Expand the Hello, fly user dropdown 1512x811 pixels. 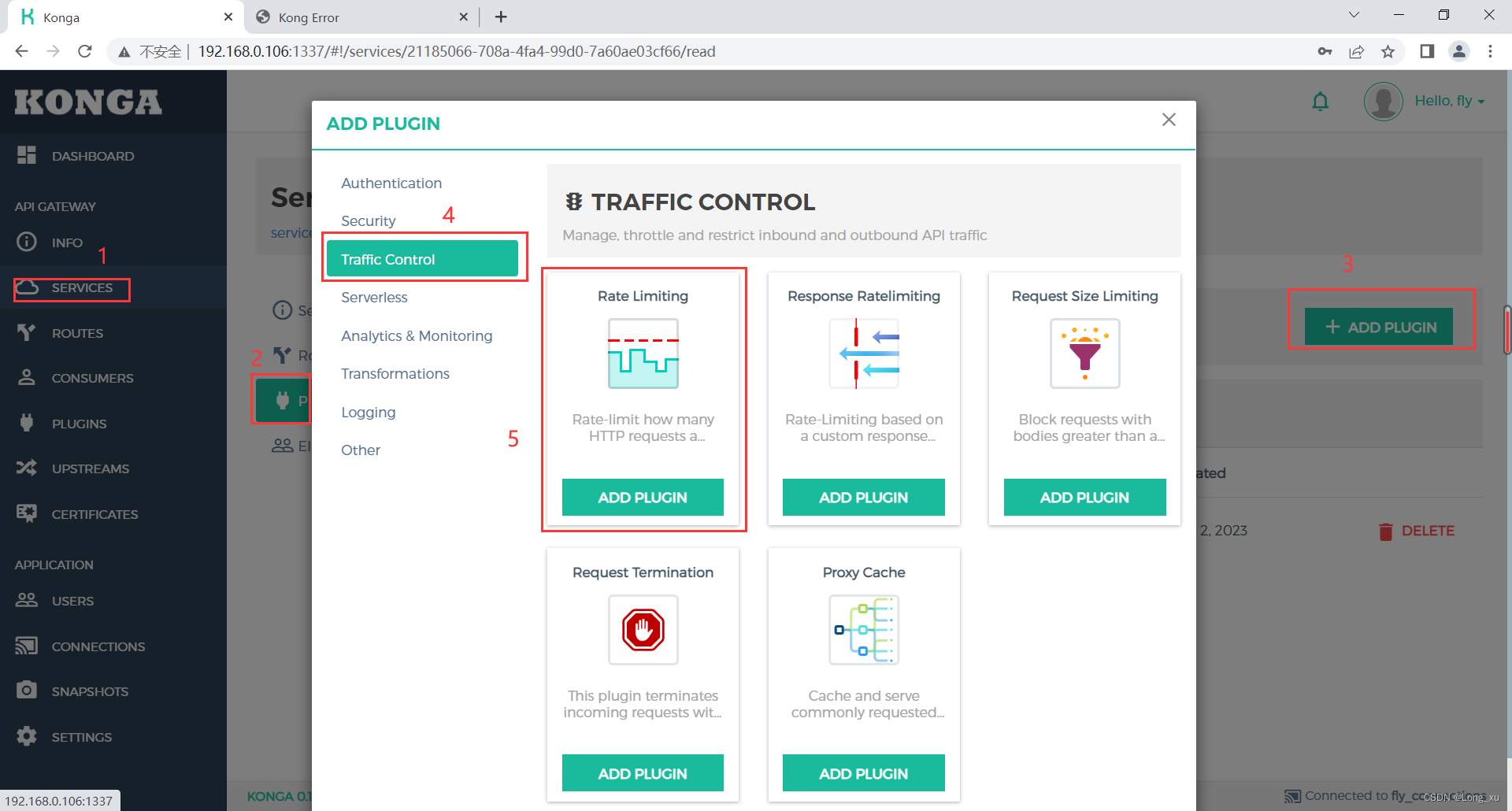click(1450, 101)
